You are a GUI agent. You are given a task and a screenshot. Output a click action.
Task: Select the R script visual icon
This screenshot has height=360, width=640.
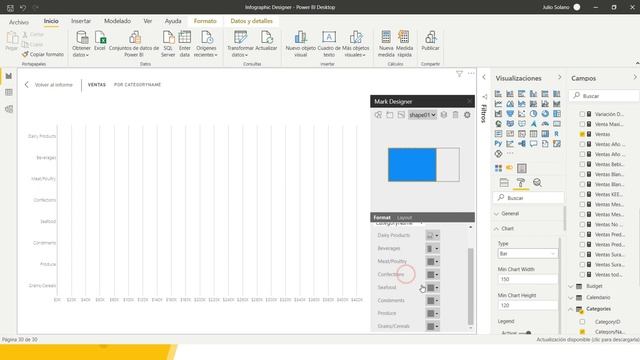click(557, 133)
